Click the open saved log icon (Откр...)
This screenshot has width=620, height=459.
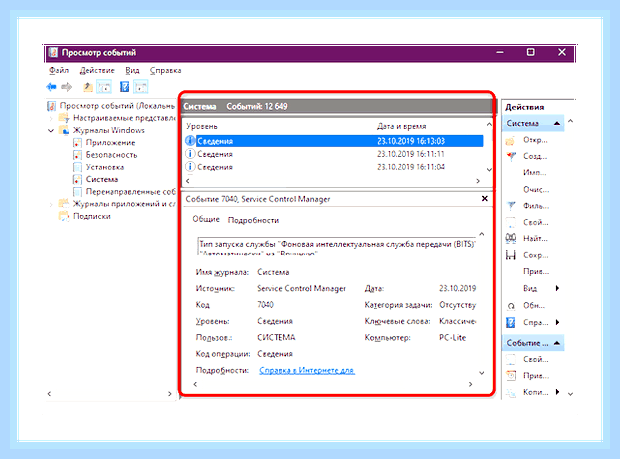(510, 140)
